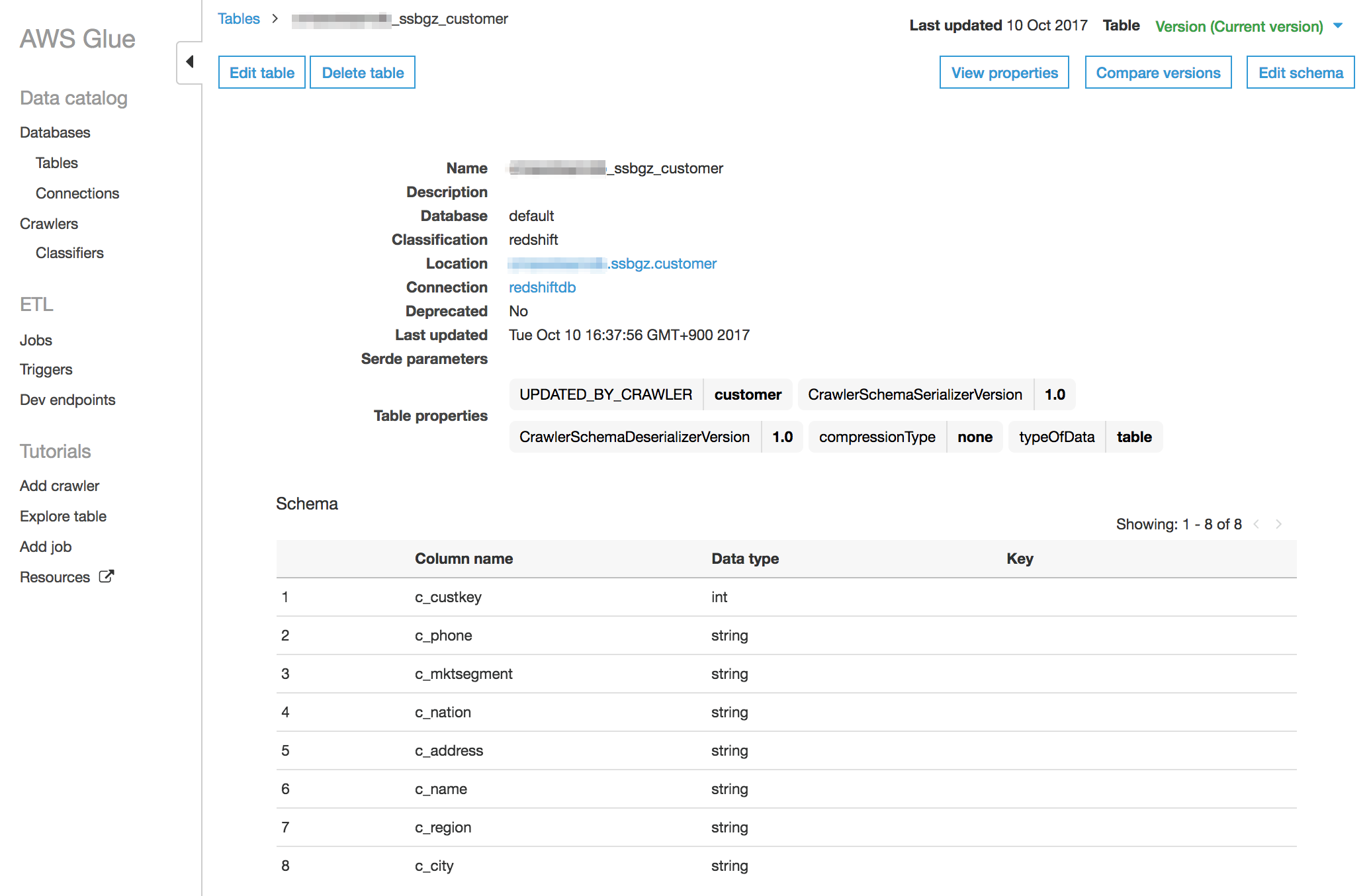Open the redshiftdb connection link
Image resolution: width=1371 pixels, height=896 pixels.
click(x=542, y=287)
